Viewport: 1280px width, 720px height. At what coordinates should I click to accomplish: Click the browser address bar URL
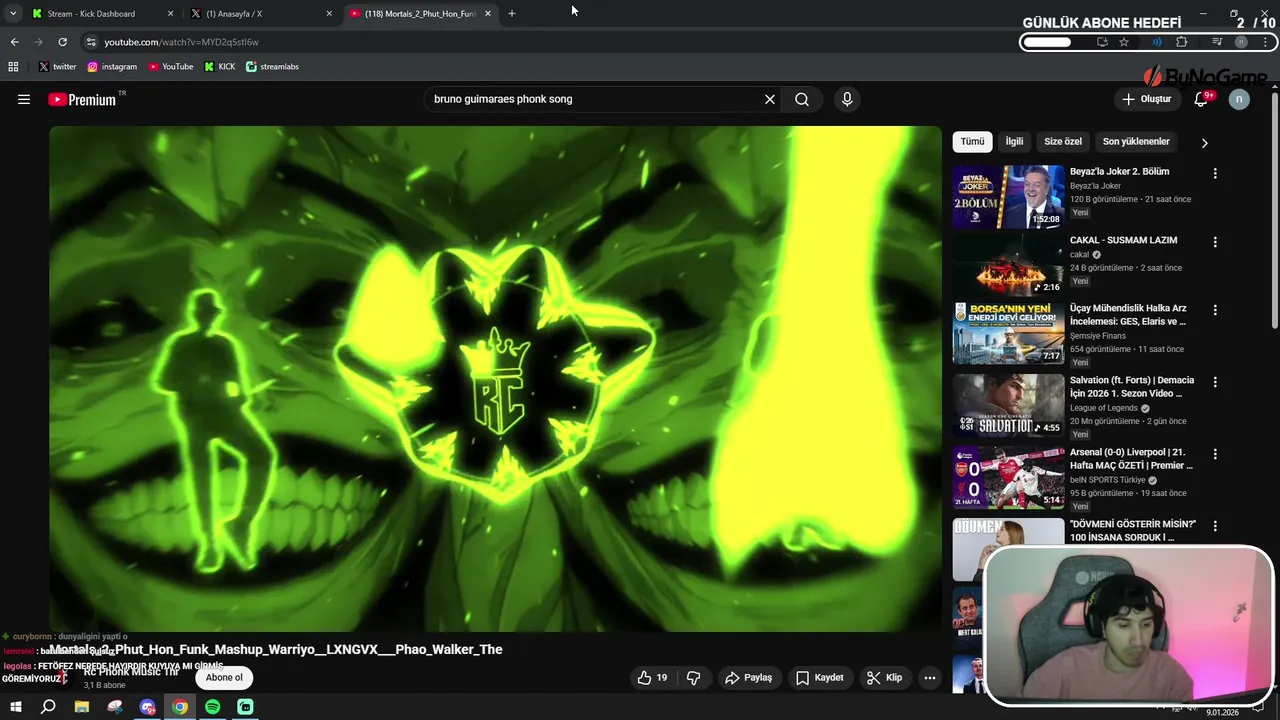pos(181,42)
